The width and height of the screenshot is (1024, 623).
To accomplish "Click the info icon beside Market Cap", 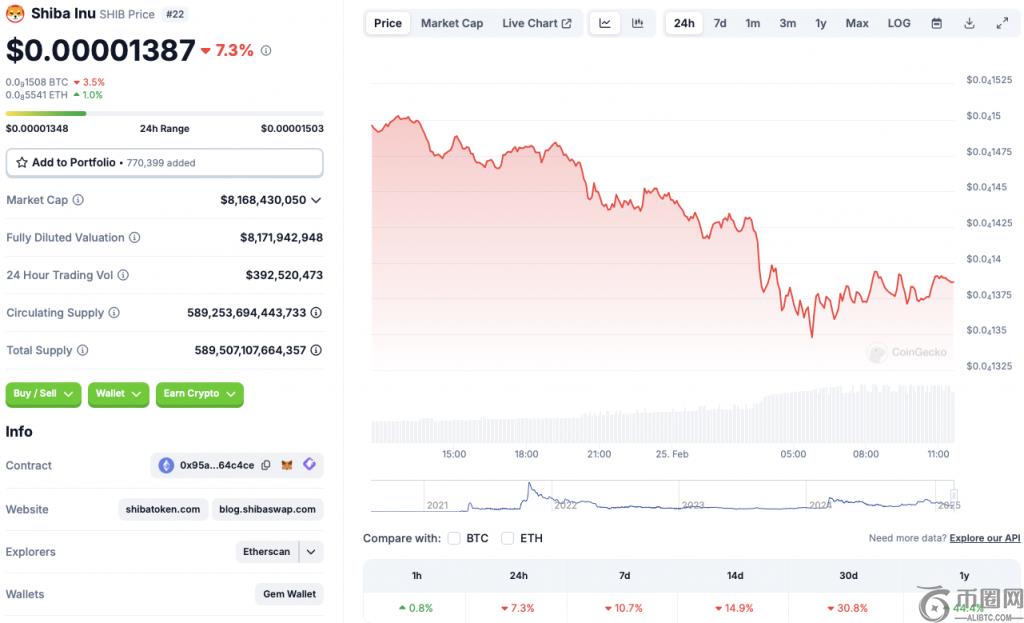I will (x=78, y=200).
